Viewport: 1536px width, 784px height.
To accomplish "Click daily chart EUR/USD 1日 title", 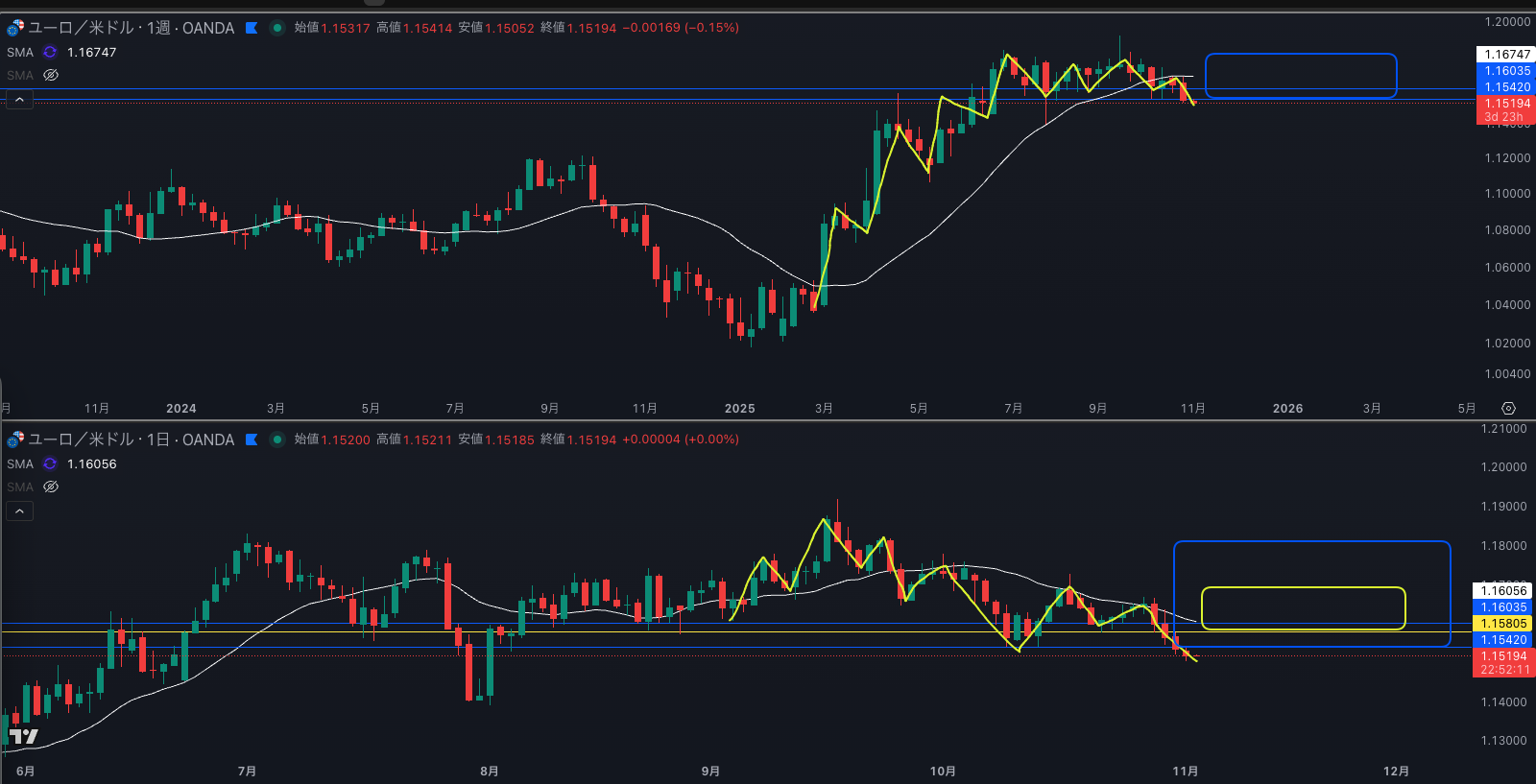I will 131,440.
